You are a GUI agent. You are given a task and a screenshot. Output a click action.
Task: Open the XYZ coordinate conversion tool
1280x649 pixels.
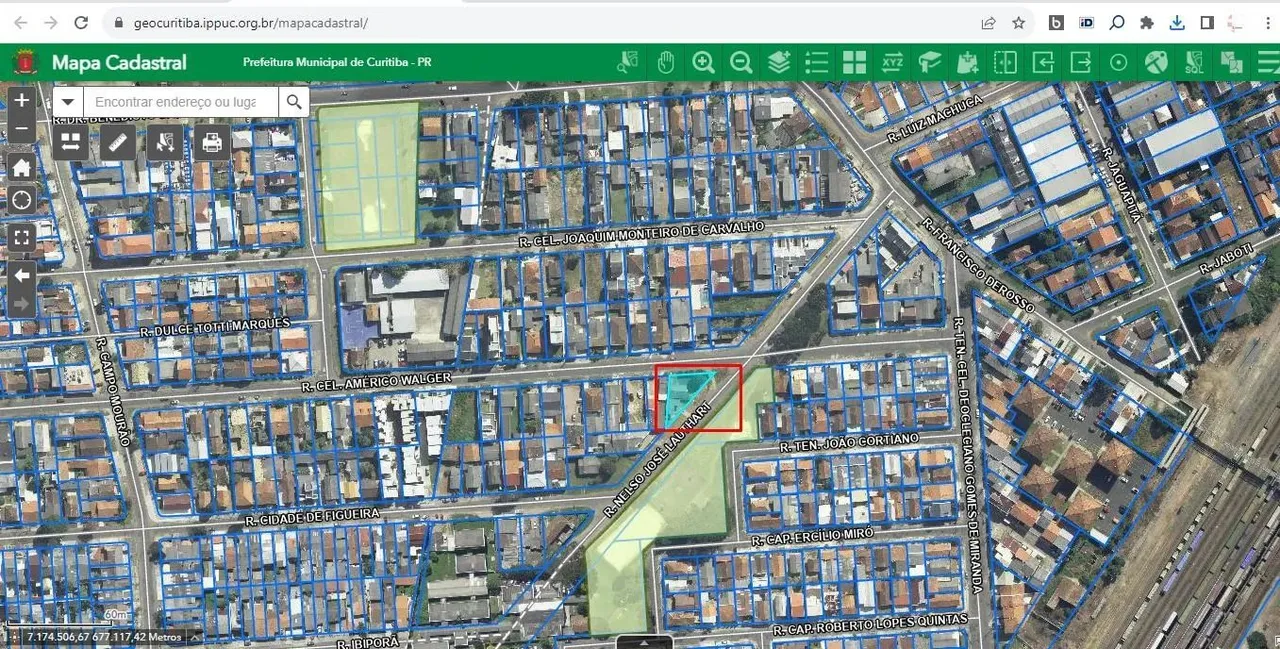(x=892, y=62)
